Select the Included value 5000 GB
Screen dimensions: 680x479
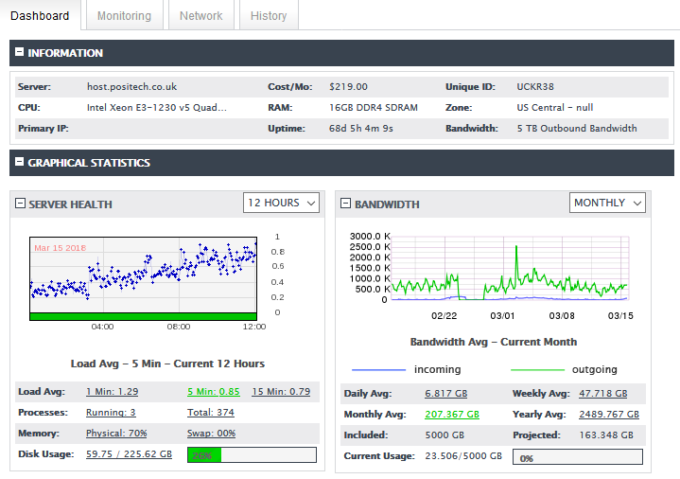click(x=445, y=435)
